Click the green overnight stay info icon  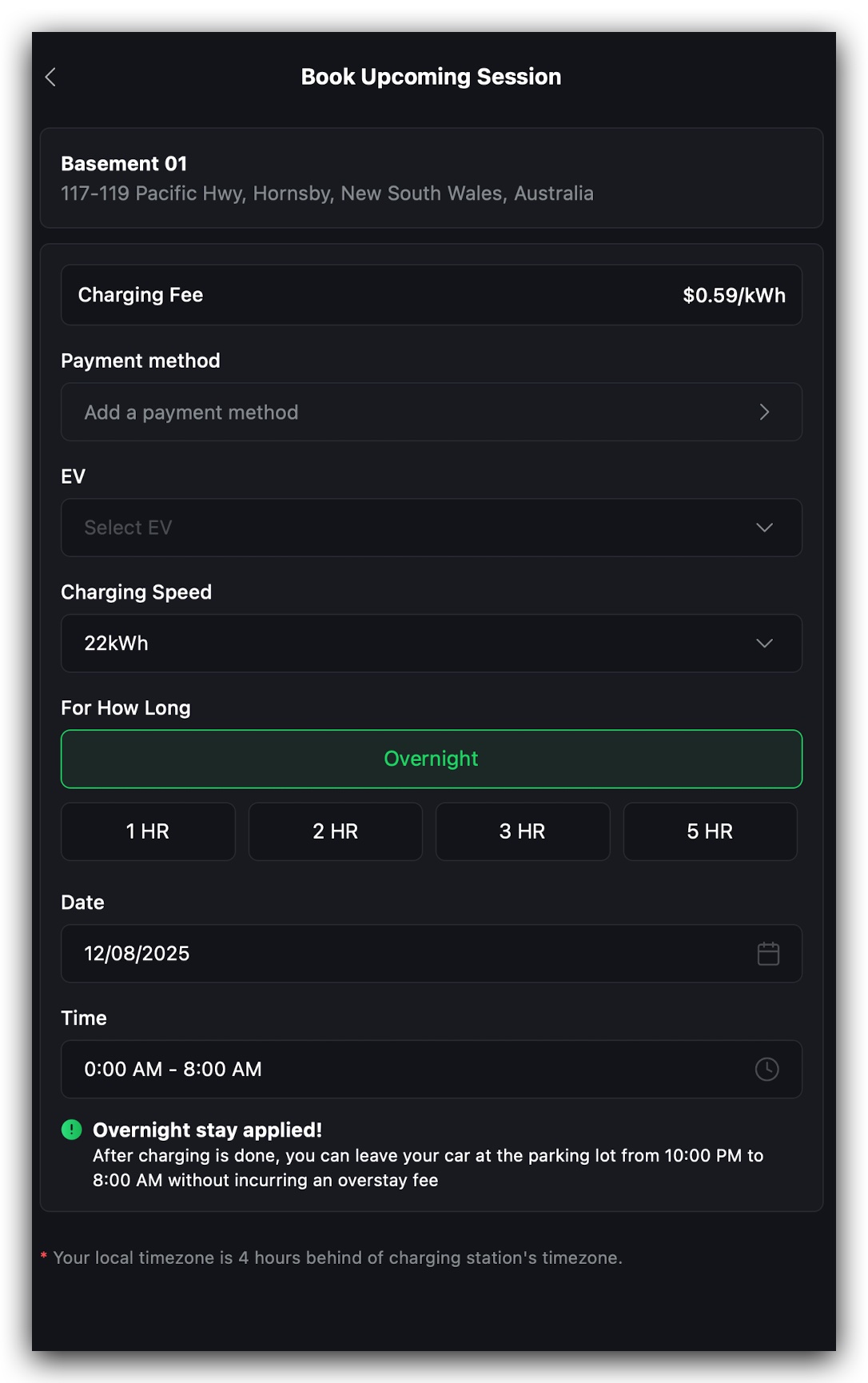click(x=72, y=1130)
